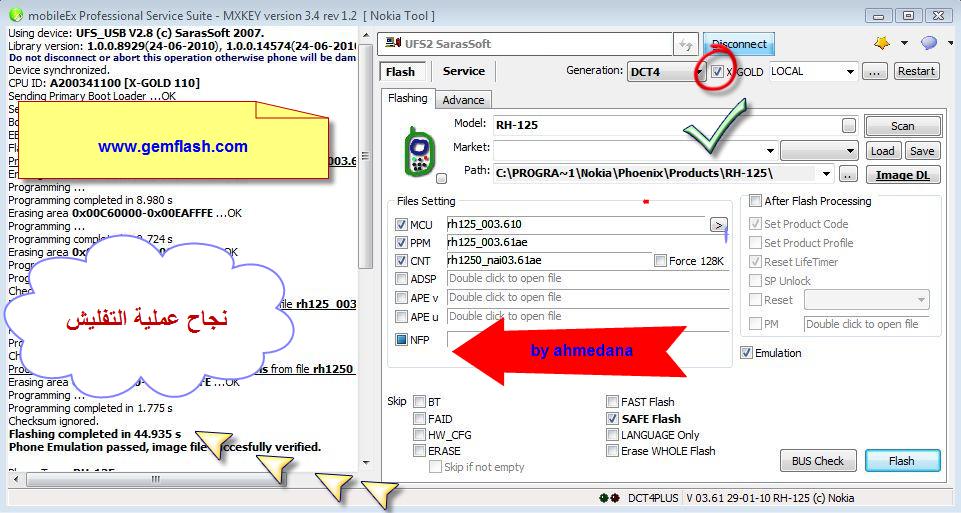Click the Load button

pos(883,151)
